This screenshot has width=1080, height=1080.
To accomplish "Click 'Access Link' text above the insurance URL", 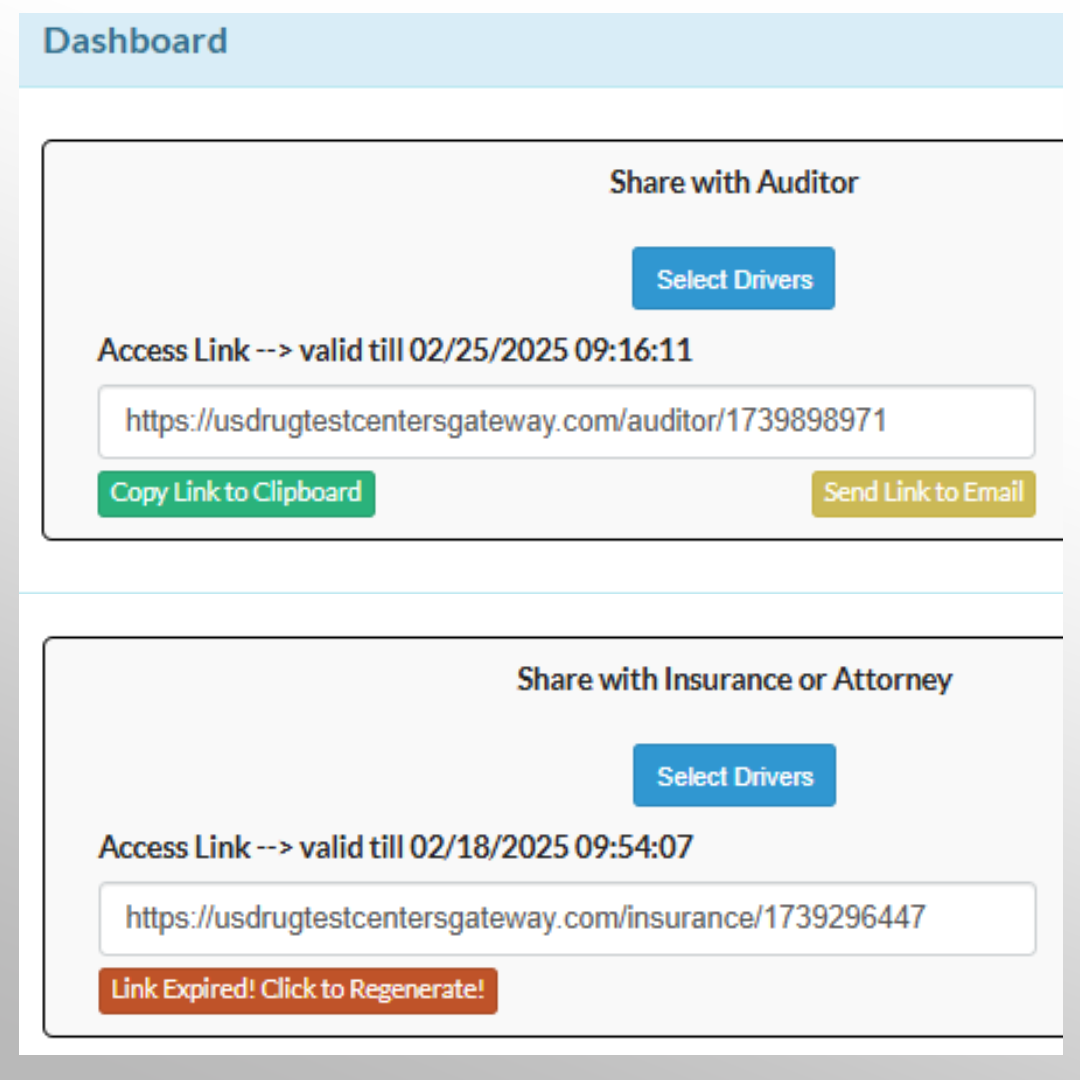I will pos(174,848).
